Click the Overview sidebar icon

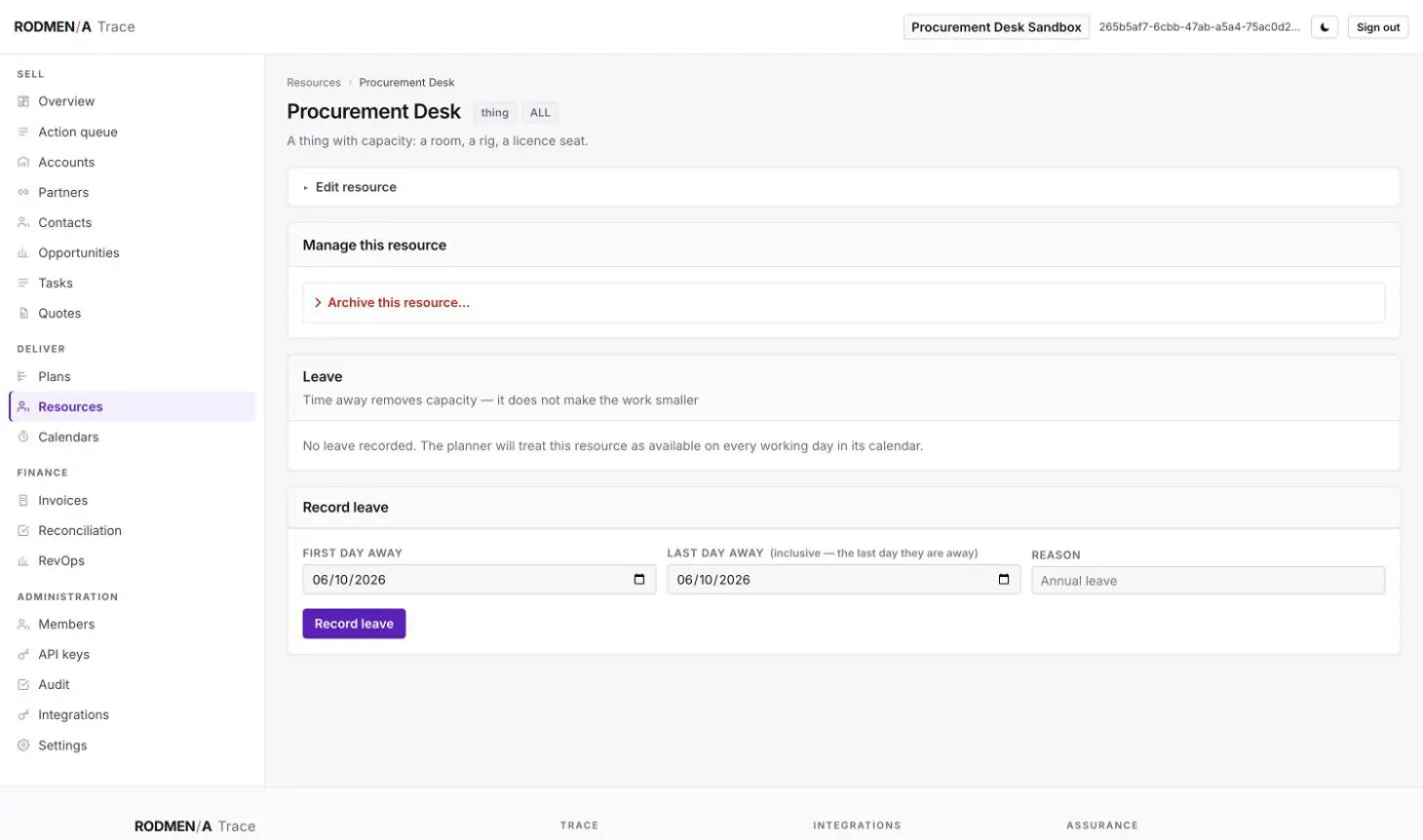click(23, 101)
